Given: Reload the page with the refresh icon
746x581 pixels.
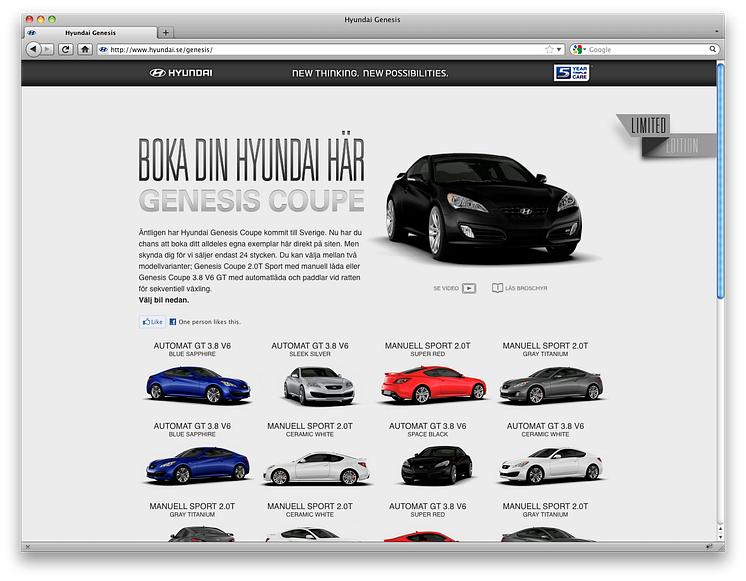Looking at the screenshot, I should [66, 49].
